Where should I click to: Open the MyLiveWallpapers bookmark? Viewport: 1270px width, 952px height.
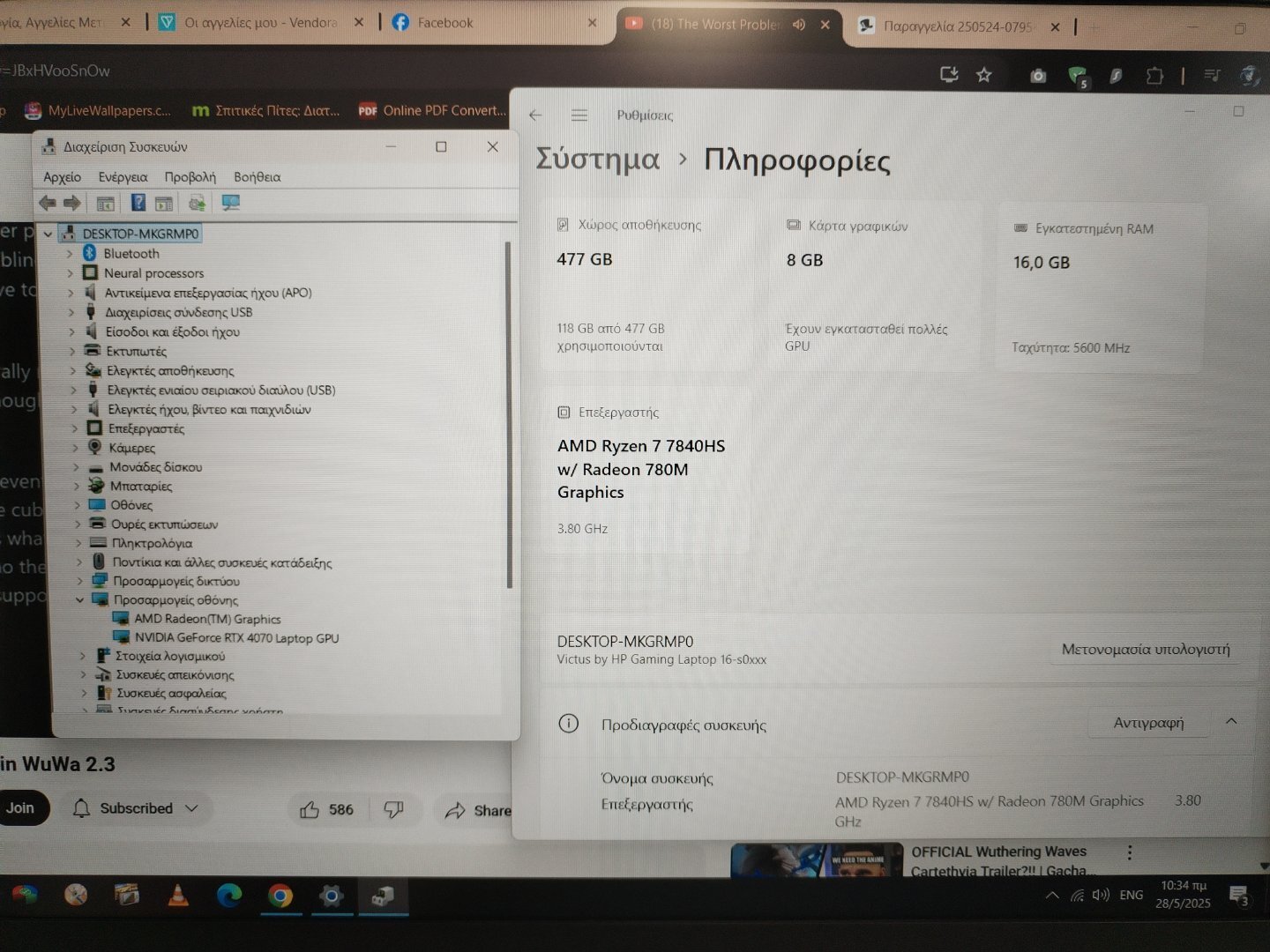click(x=98, y=111)
